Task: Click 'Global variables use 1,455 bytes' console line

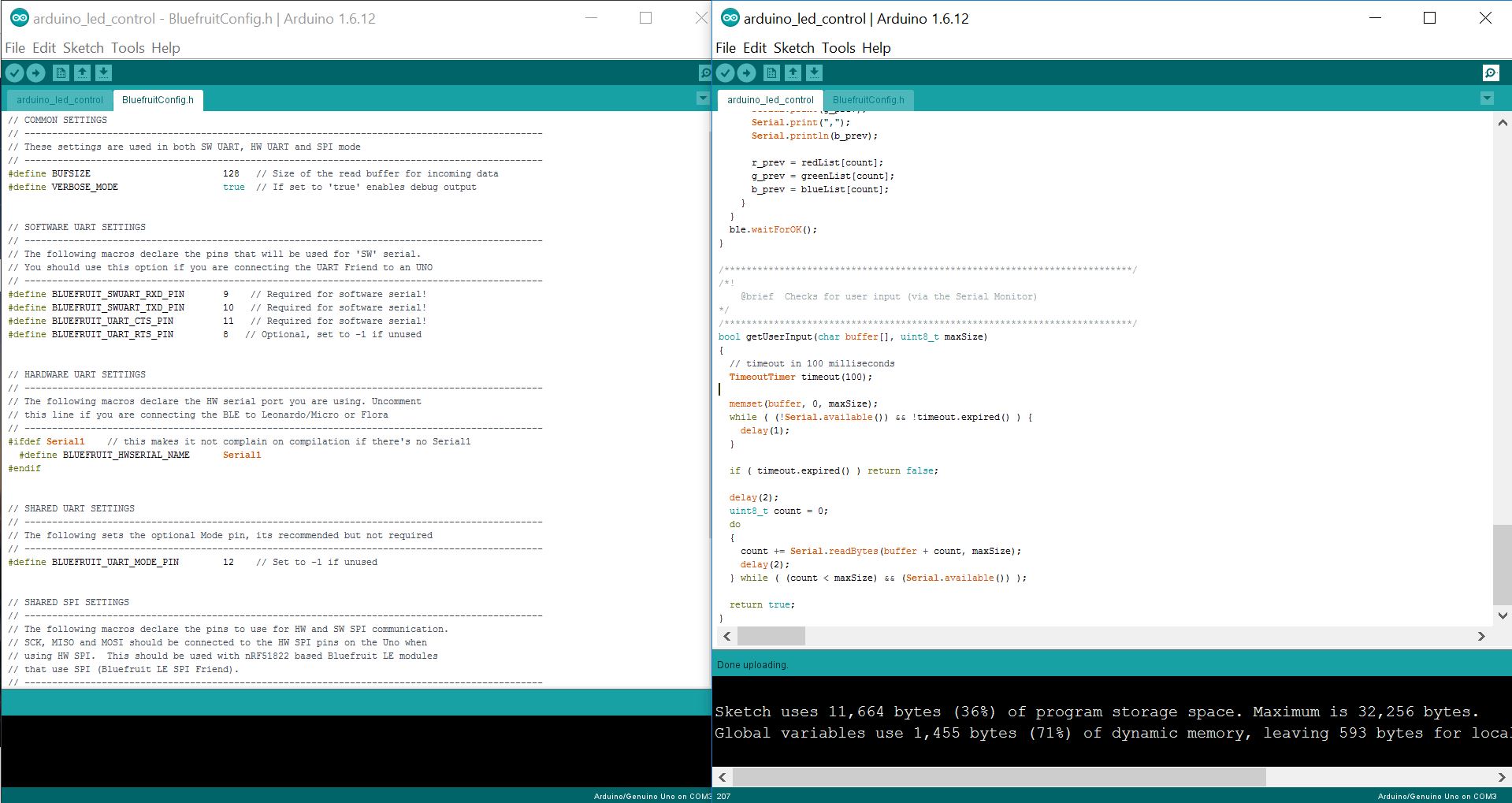Action: [x=1113, y=733]
